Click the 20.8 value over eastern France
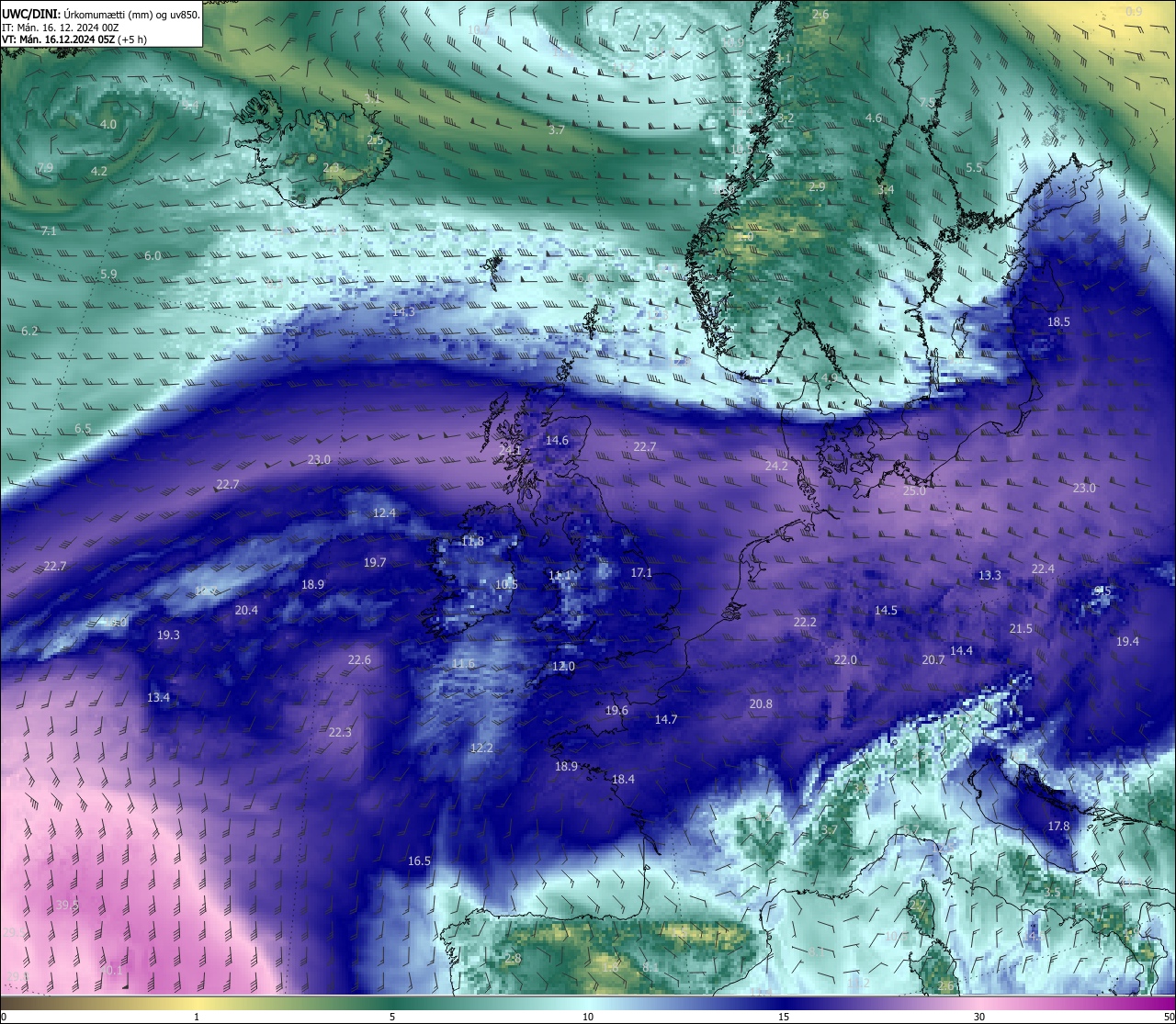Image resolution: width=1176 pixels, height=1024 pixels. click(761, 704)
